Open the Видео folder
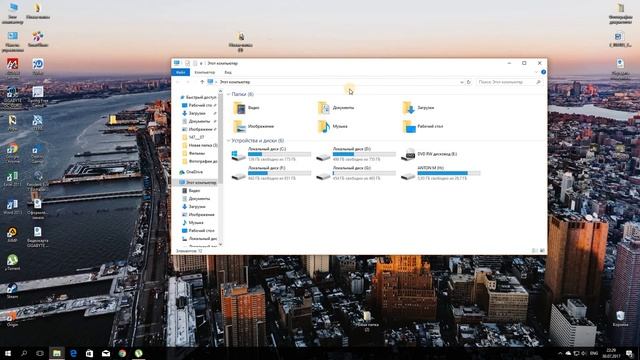The image size is (640, 360). pyautogui.click(x=247, y=108)
